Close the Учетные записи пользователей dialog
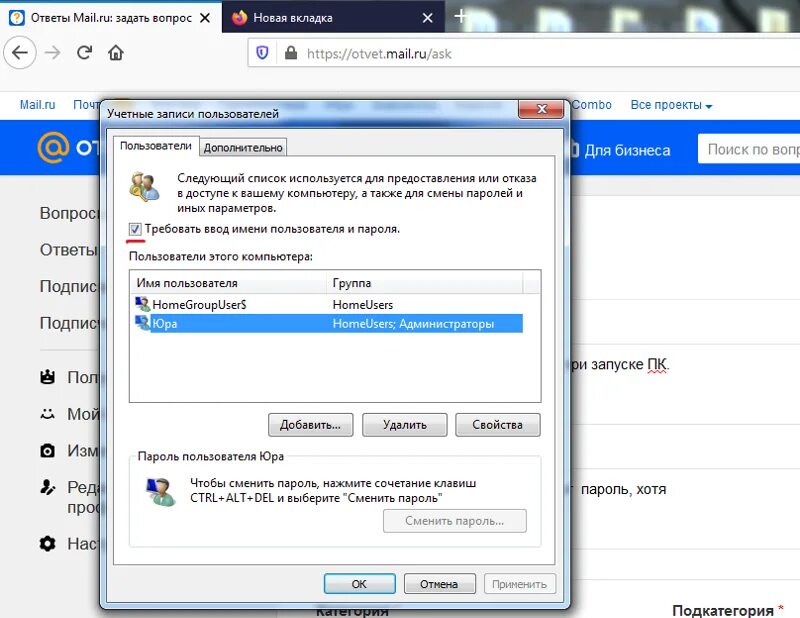The width and height of the screenshot is (800, 618). (541, 109)
